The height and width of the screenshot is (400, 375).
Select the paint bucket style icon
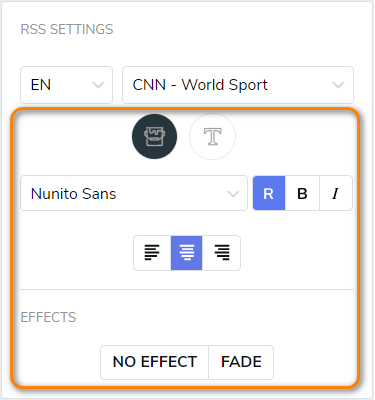pos(154,136)
